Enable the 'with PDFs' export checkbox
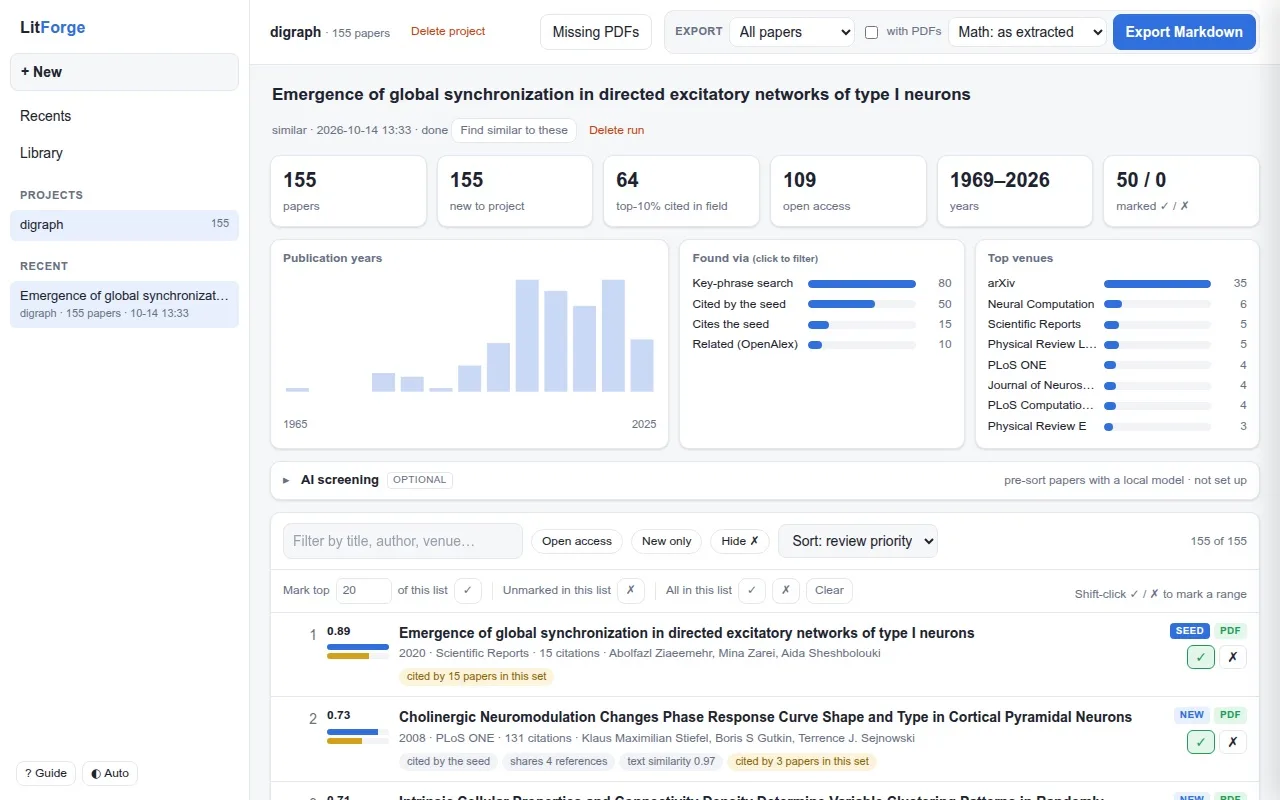1280x800 pixels. pyautogui.click(x=871, y=32)
